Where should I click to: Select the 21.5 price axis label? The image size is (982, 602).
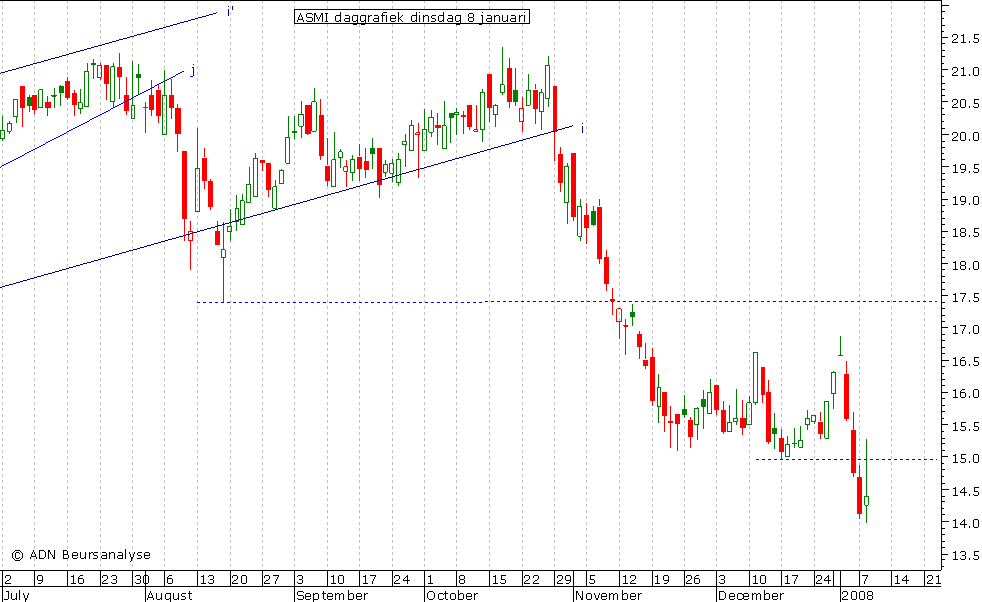(x=965, y=39)
